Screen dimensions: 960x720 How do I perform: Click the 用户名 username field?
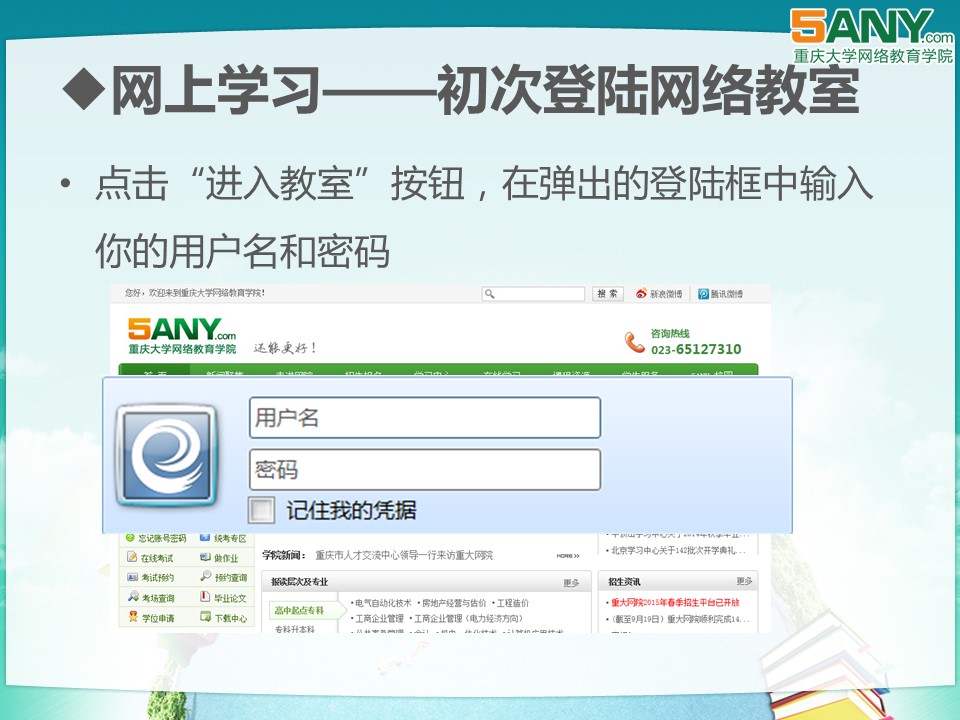[x=424, y=418]
